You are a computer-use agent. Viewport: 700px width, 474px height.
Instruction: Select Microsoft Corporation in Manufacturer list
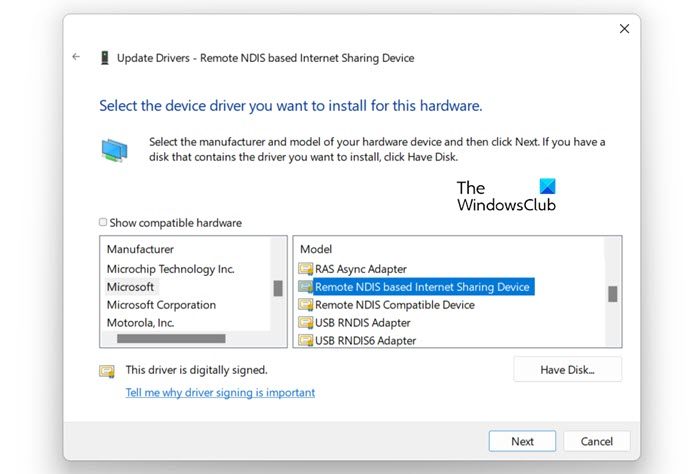[x=161, y=305]
